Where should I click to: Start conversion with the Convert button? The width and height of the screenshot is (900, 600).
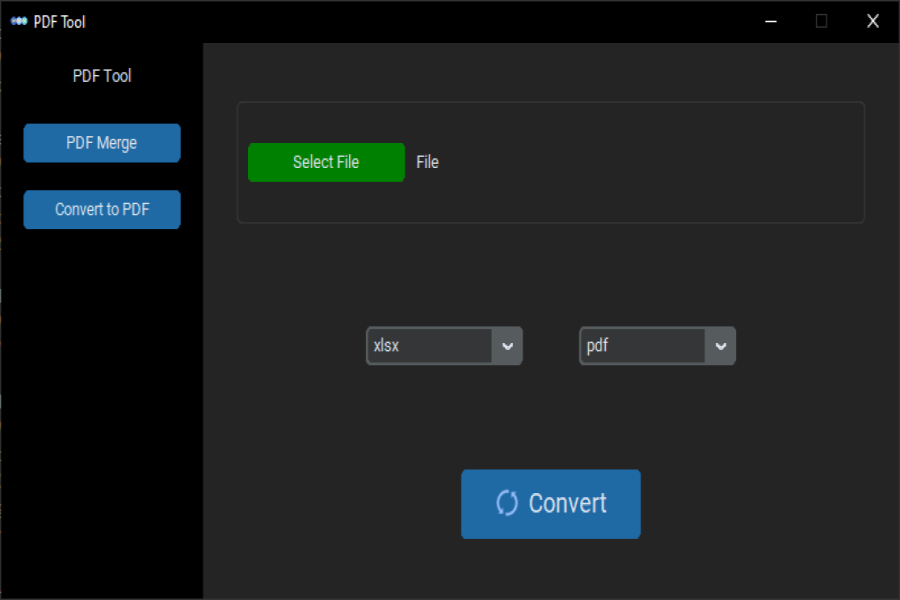(550, 504)
